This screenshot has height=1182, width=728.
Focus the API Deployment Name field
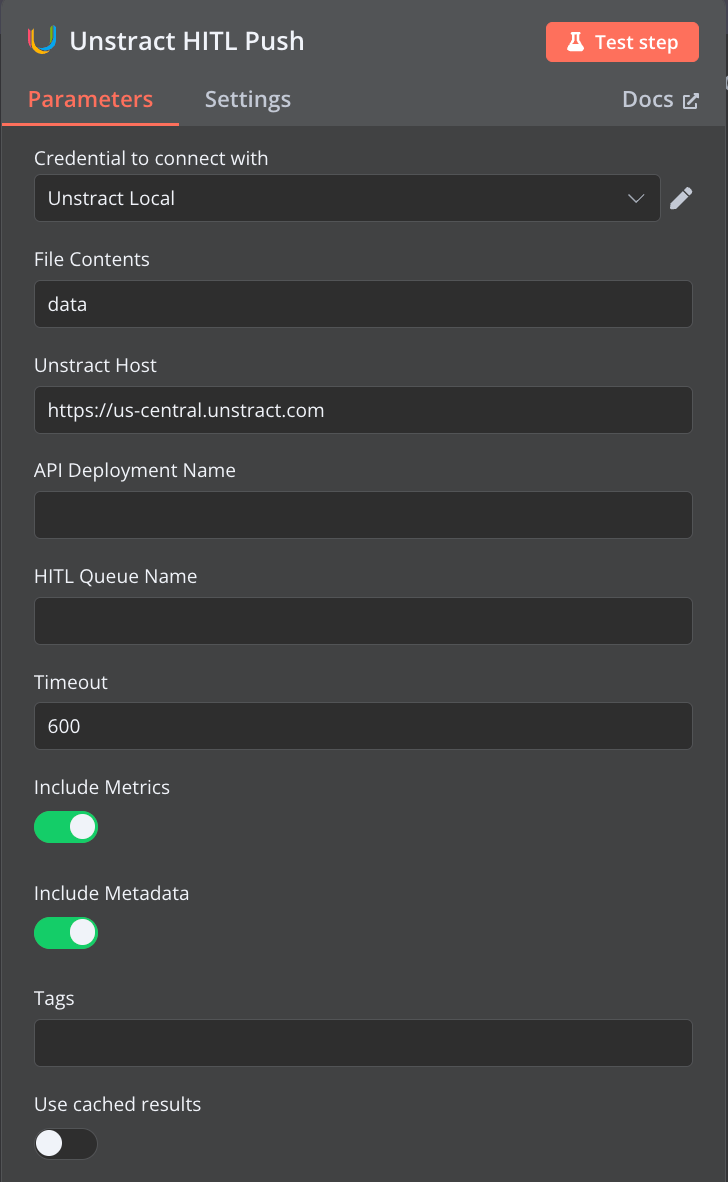363,515
